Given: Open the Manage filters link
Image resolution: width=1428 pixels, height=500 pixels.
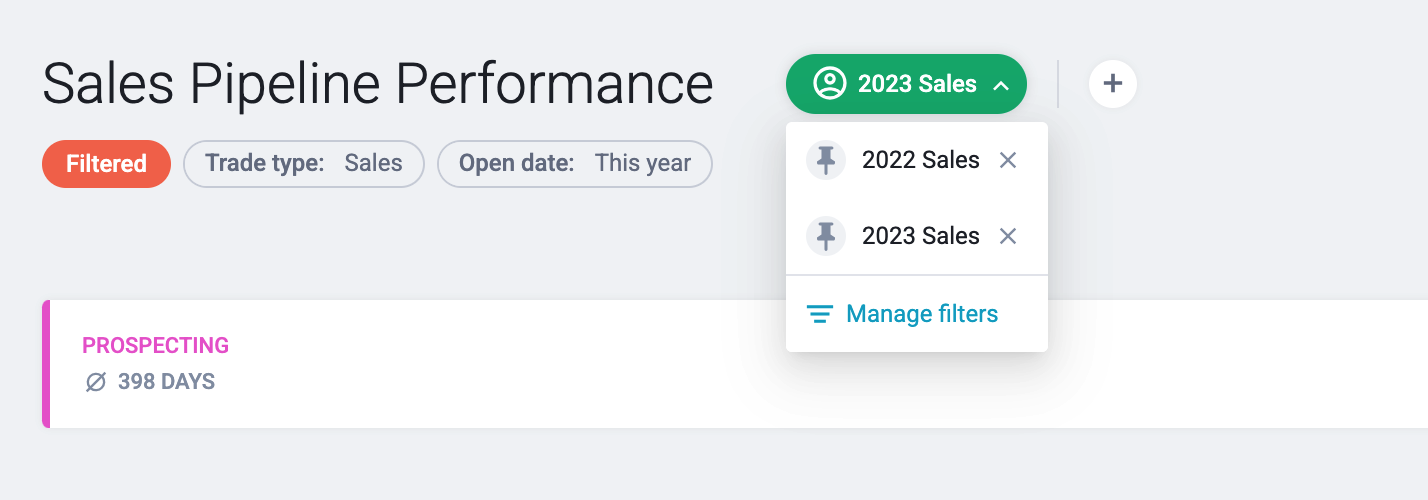Looking at the screenshot, I should pyautogui.click(x=922, y=314).
